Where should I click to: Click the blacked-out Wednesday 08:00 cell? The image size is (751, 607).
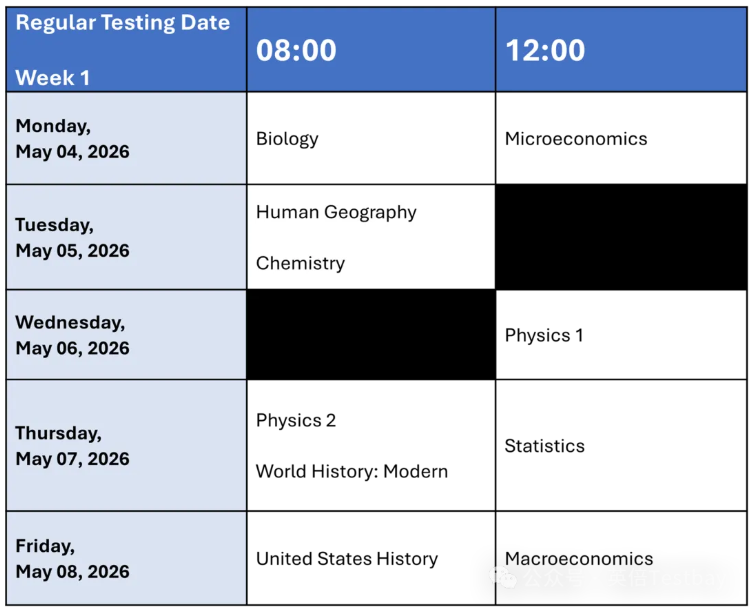pyautogui.click(x=371, y=335)
